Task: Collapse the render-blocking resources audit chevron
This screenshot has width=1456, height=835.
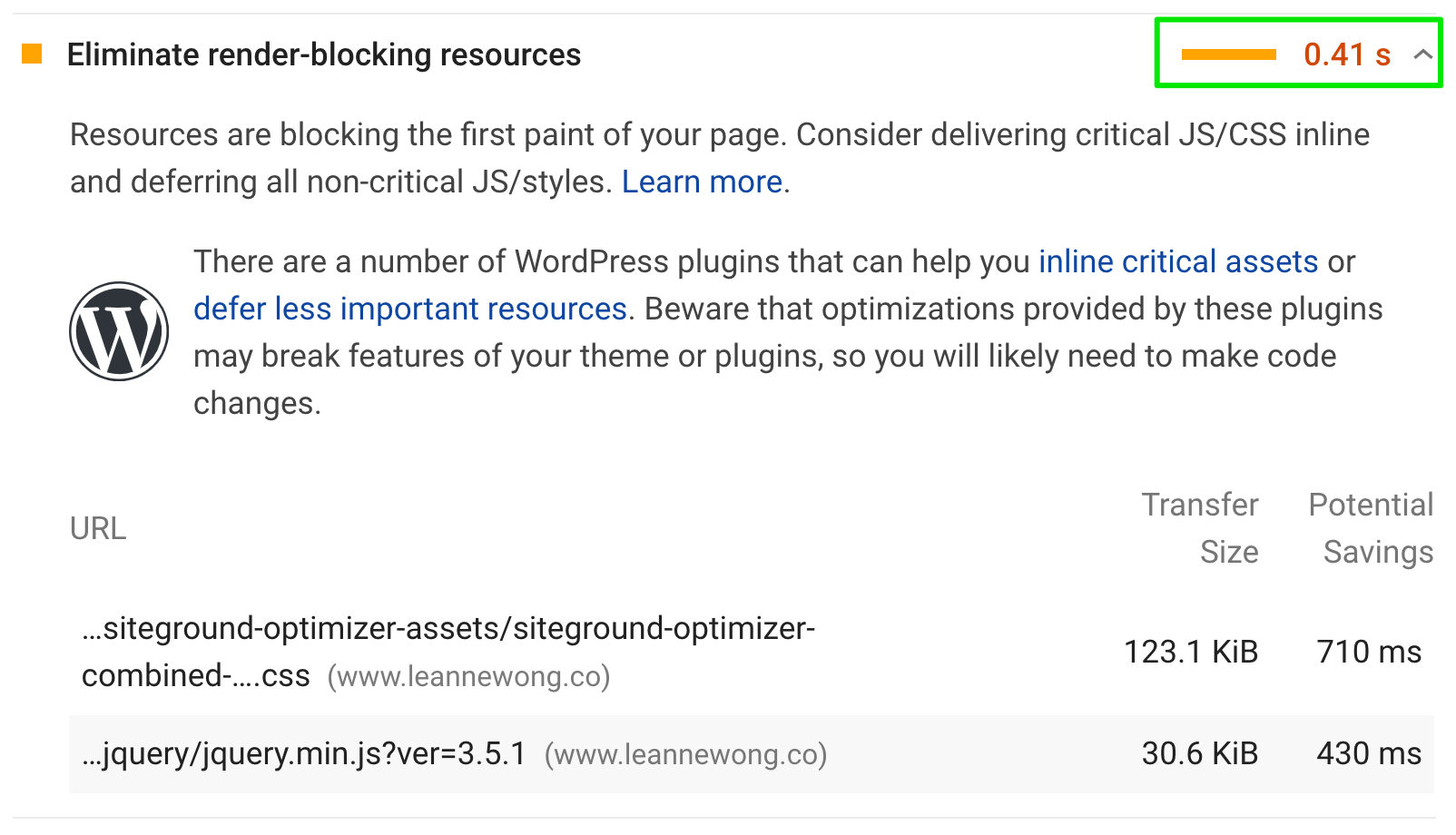Action: click(1422, 54)
